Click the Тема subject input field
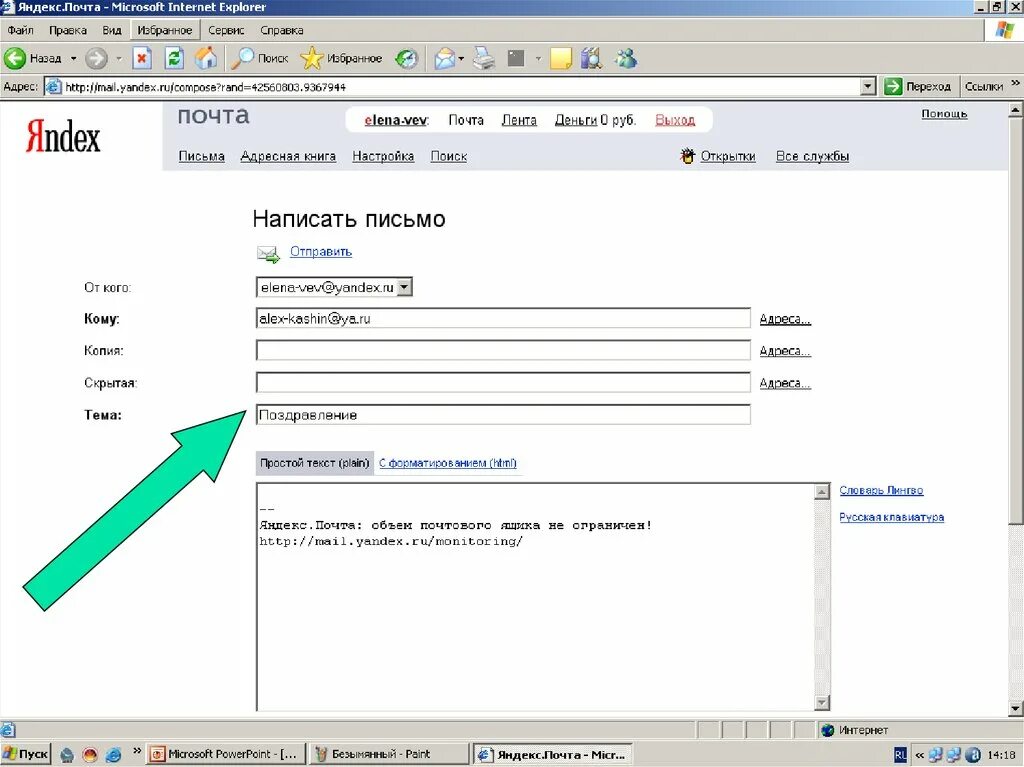This screenshot has width=1024, height=767. tap(504, 414)
